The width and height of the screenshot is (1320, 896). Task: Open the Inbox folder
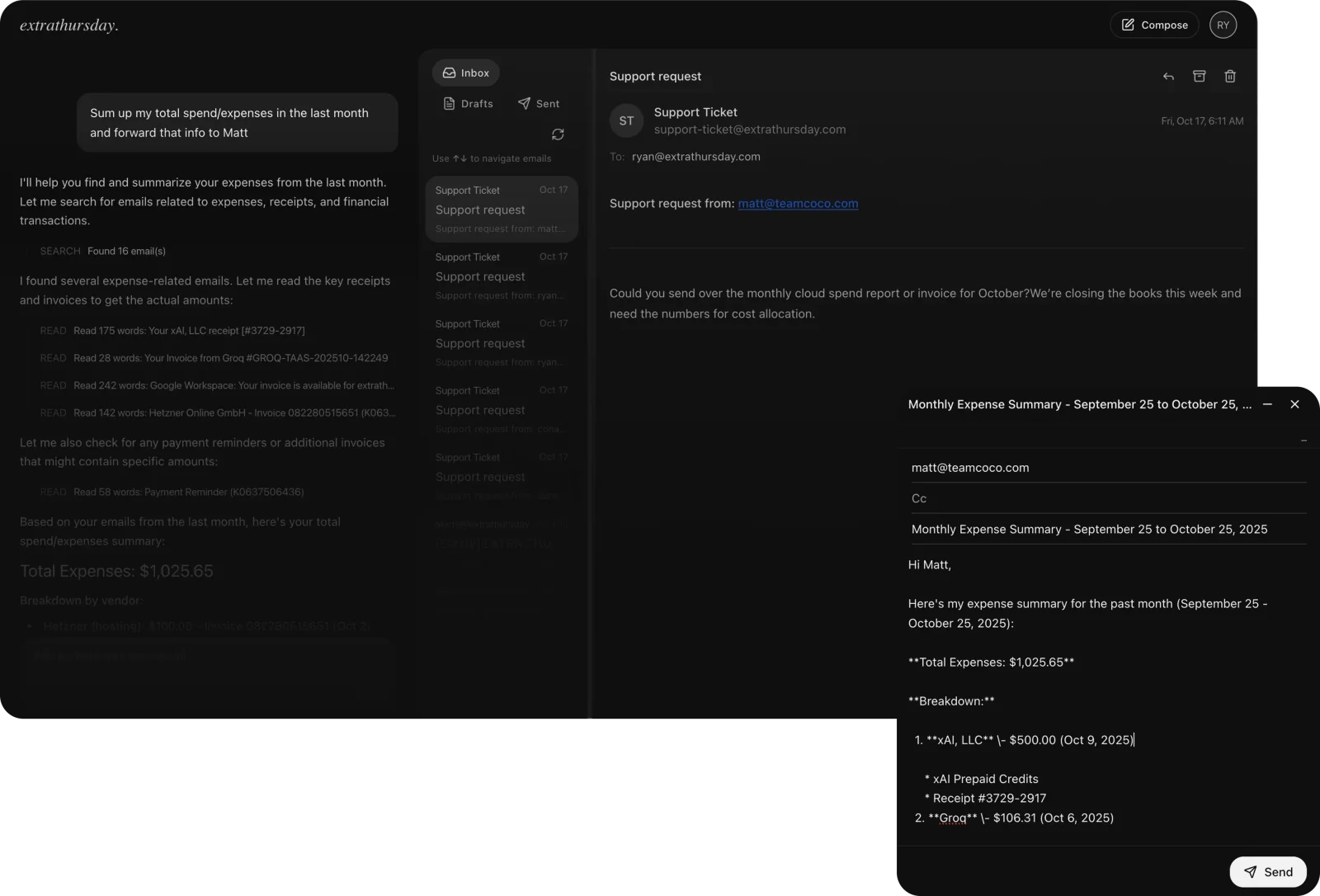[x=465, y=73]
